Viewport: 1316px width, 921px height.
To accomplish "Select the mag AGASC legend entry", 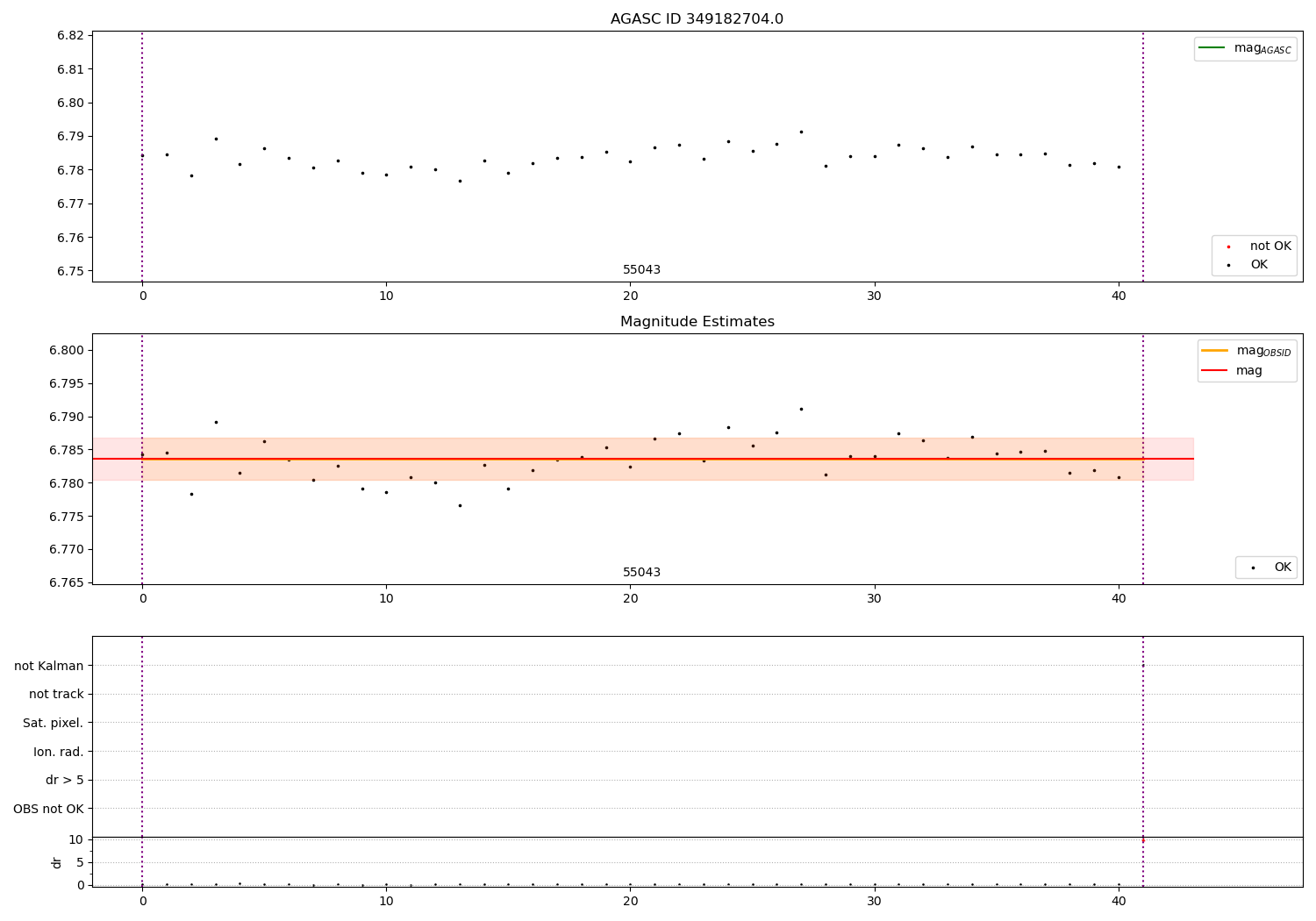I will (x=1245, y=48).
